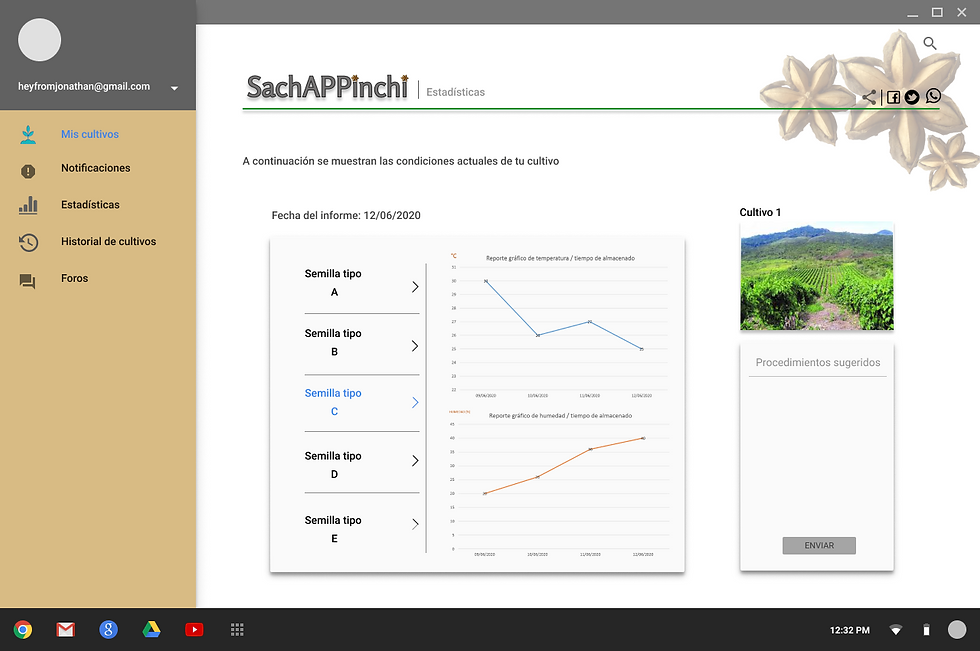Open the shelf user avatar circle
980x651 pixels.
coord(957,630)
